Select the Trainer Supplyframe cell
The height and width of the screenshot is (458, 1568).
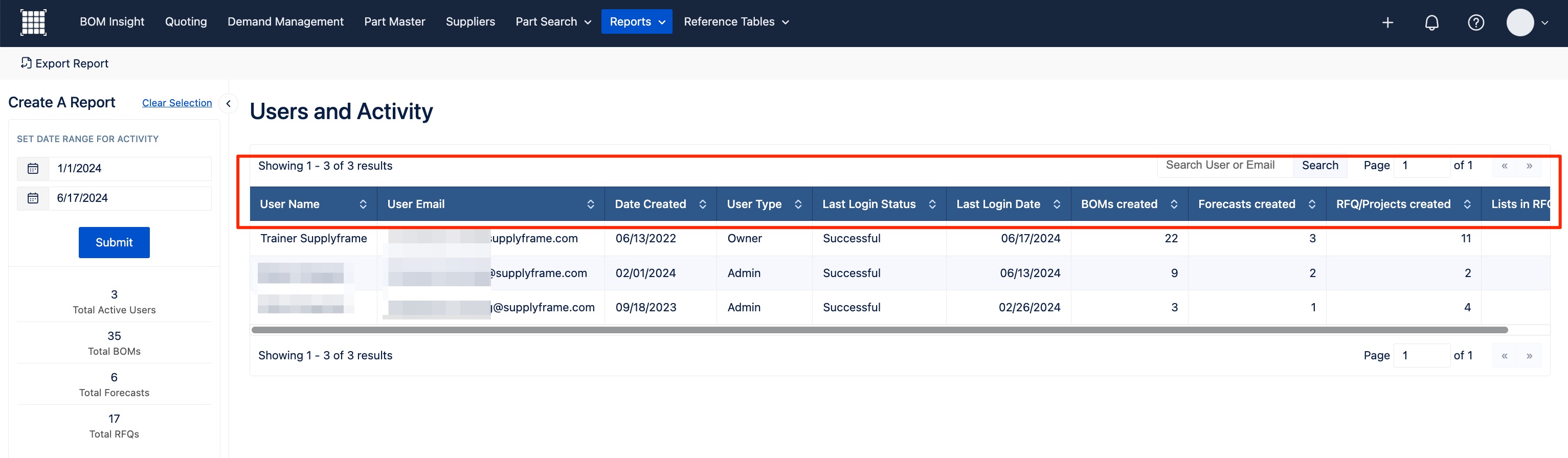313,238
